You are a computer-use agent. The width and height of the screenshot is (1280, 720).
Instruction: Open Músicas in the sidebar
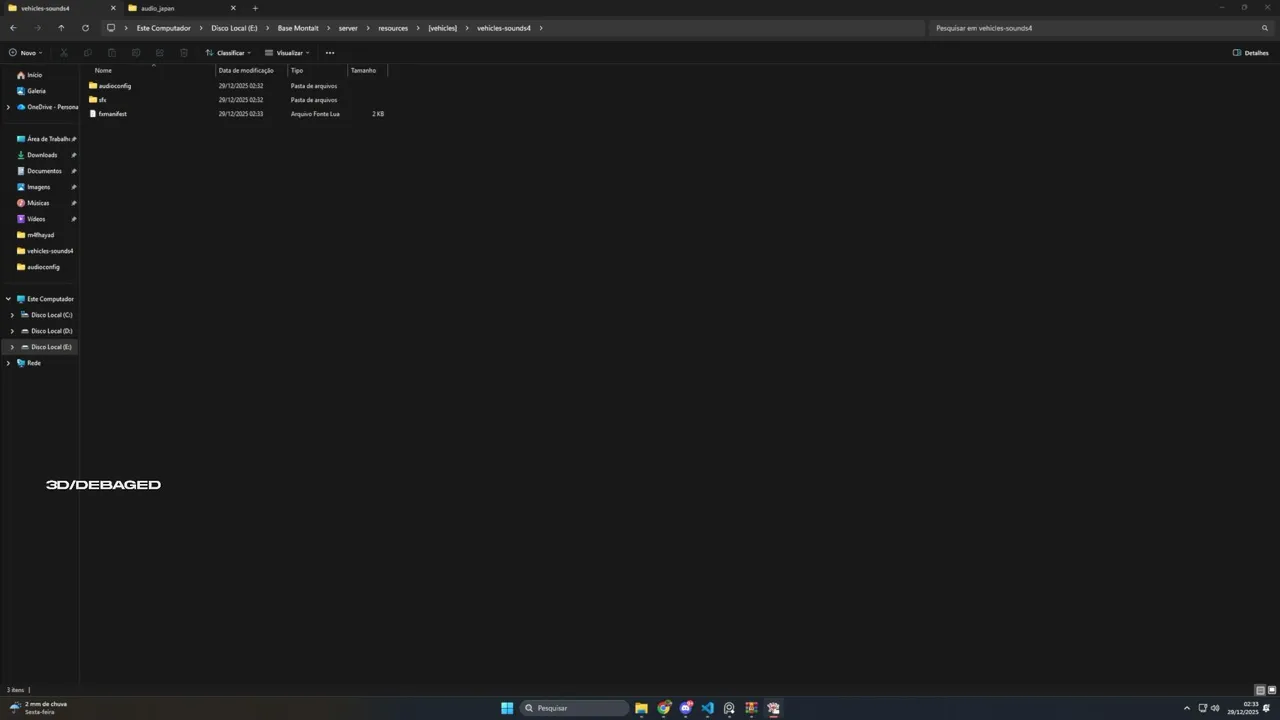40,203
